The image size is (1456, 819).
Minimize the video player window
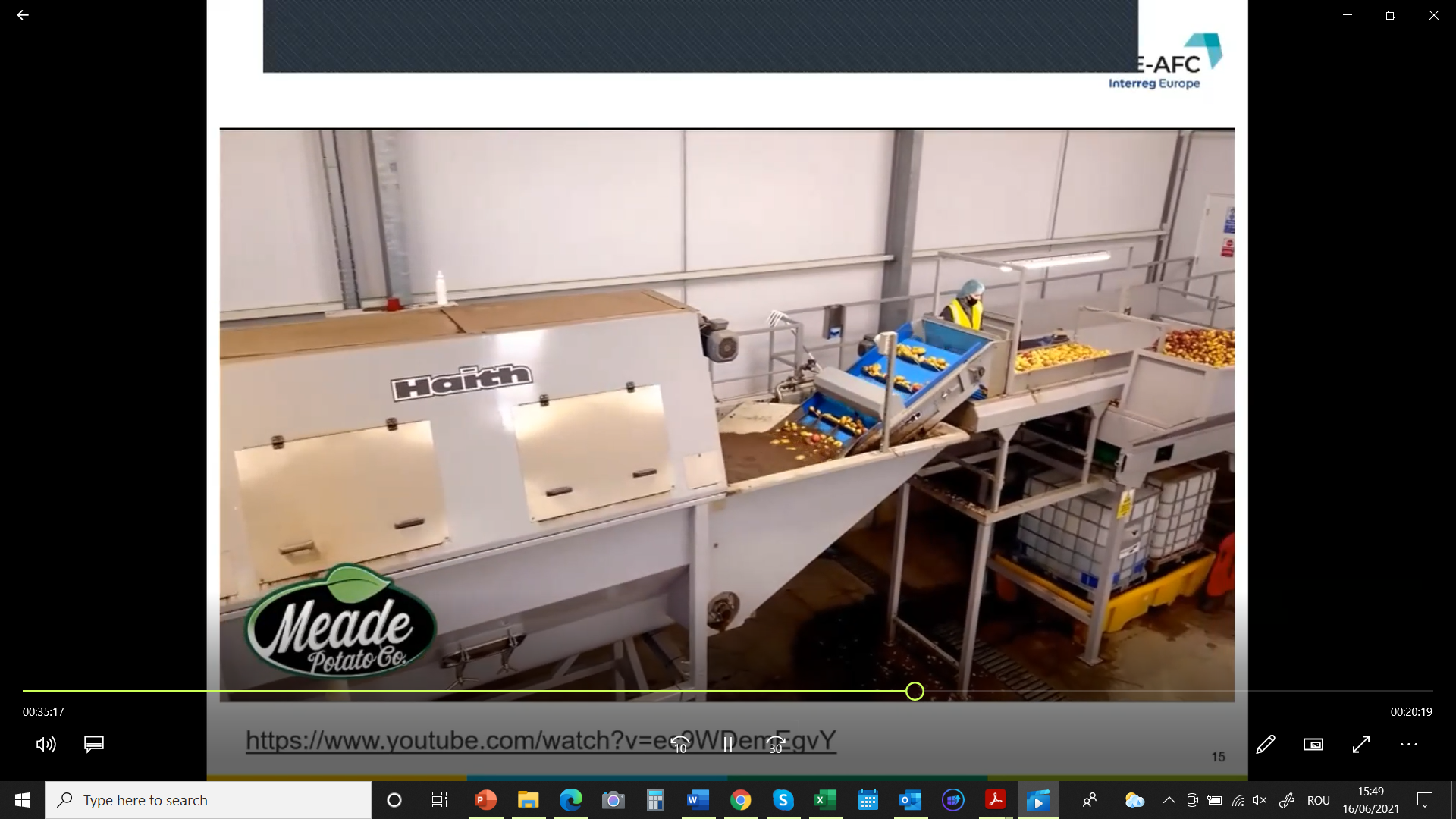[x=1348, y=15]
